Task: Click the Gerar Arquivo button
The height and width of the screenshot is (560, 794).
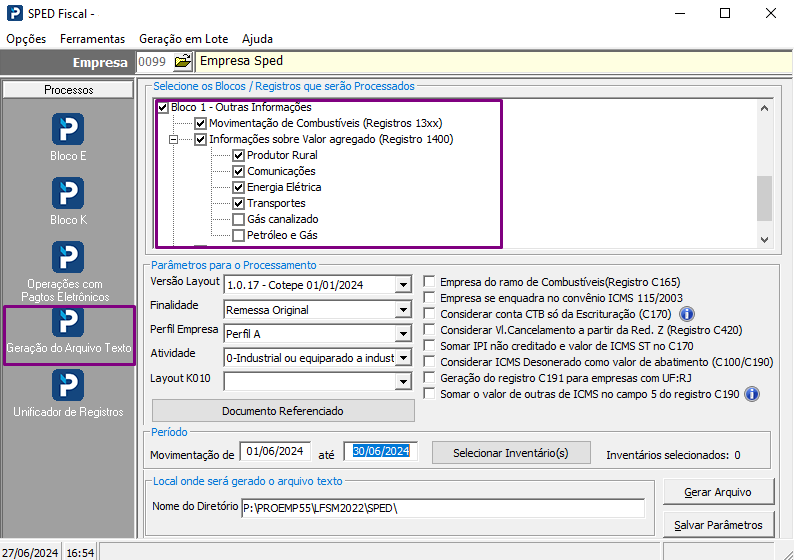Action: pyautogui.click(x=718, y=492)
